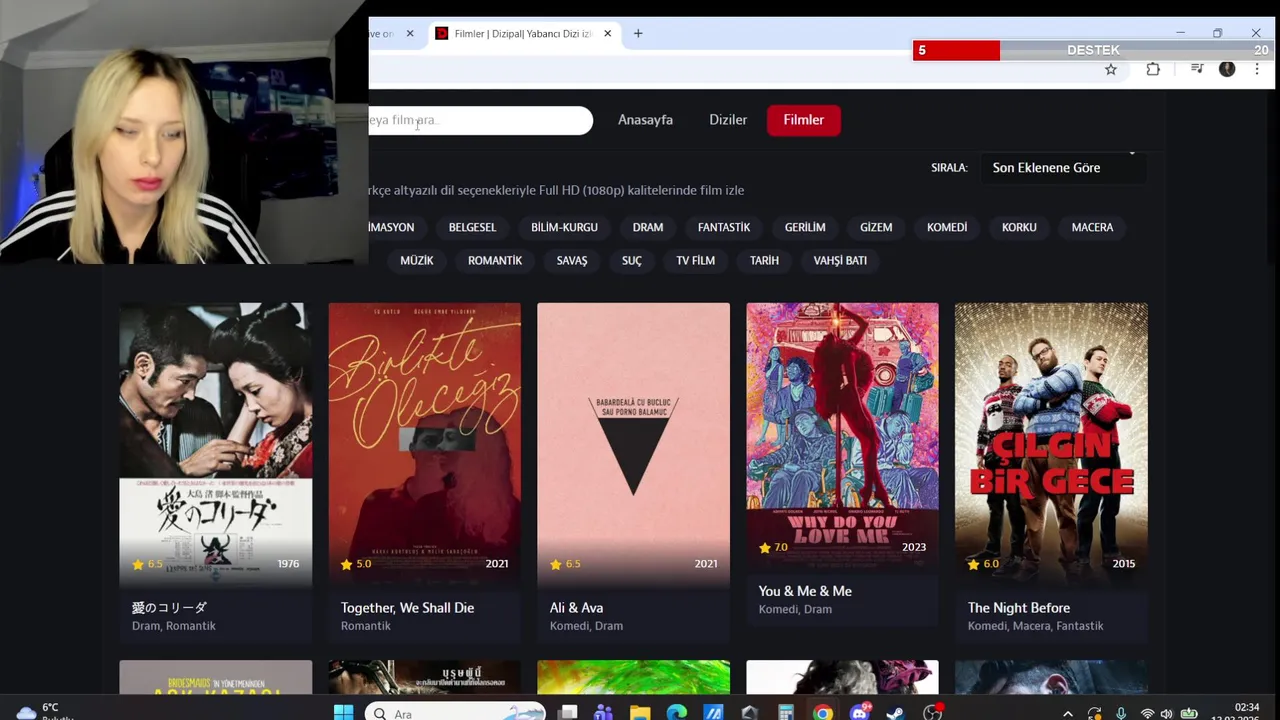The image size is (1280, 720).
Task: Open the OBS icon on the taskbar
Action: click(x=933, y=713)
